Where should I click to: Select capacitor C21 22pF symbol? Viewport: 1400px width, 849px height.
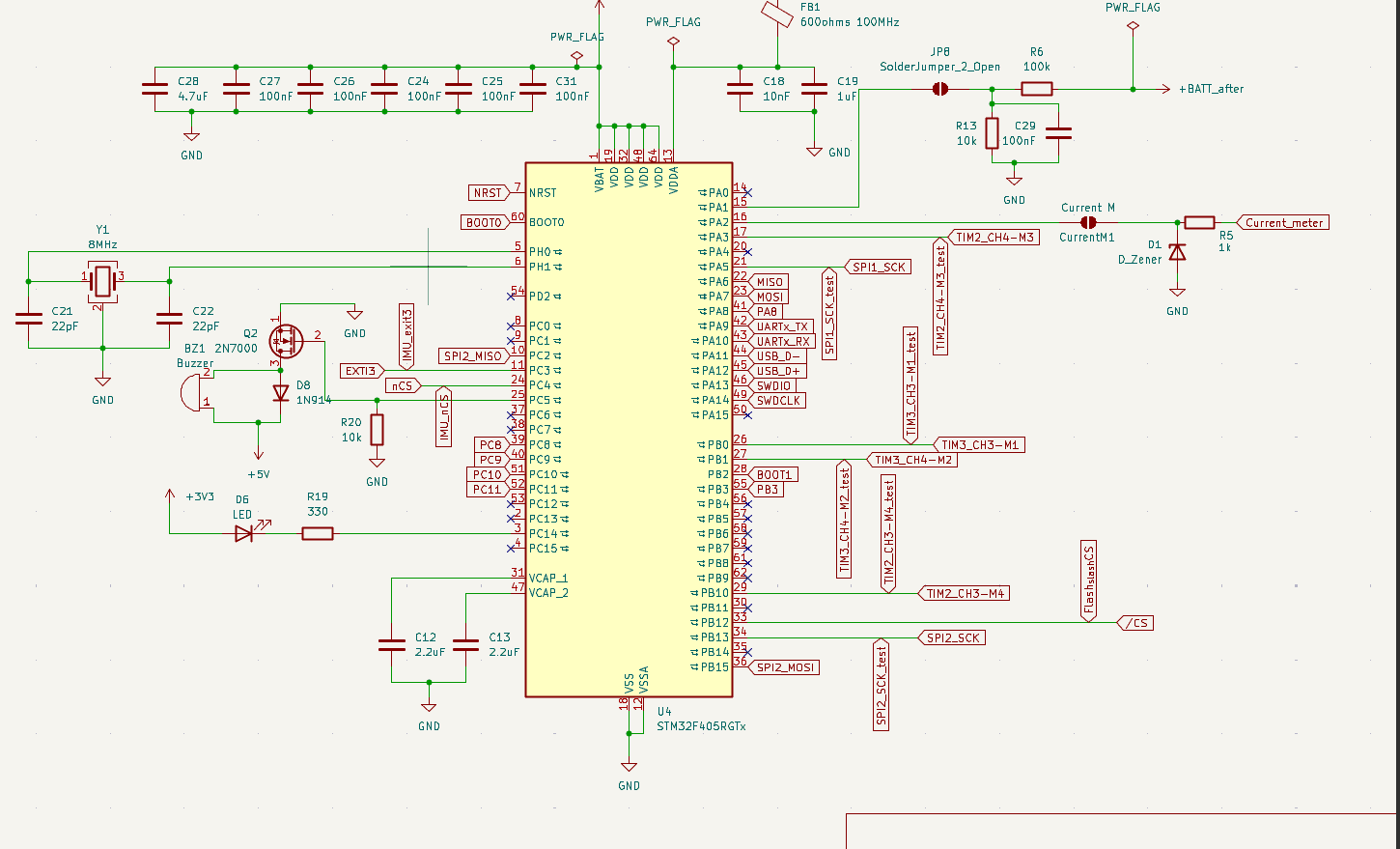click(x=29, y=319)
